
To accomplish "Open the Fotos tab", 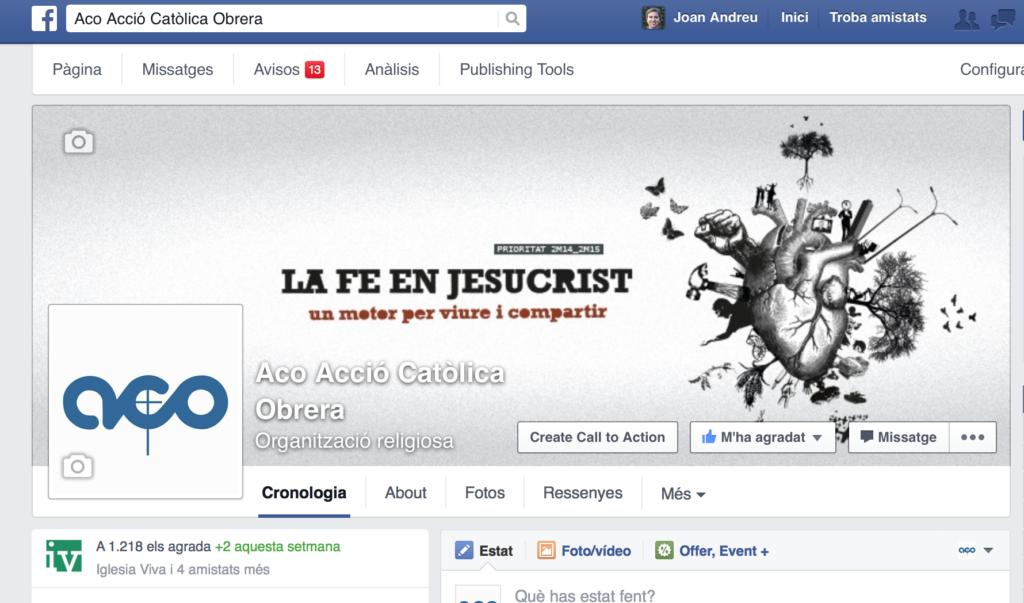I will pyautogui.click(x=484, y=493).
